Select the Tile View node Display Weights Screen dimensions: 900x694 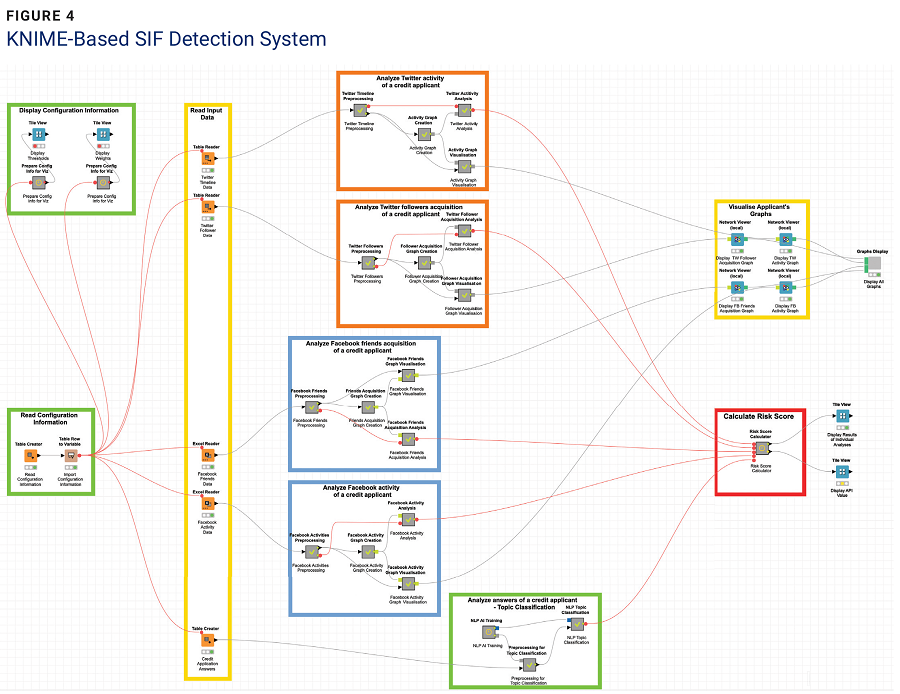coord(103,134)
